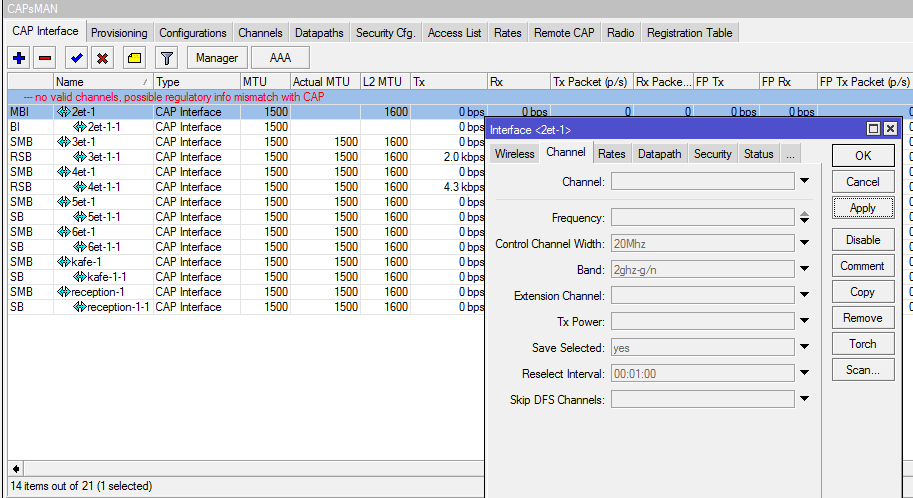Maximize the Interface 2et-1 dialog
Screen dimensions: 913x498
(x=873, y=129)
